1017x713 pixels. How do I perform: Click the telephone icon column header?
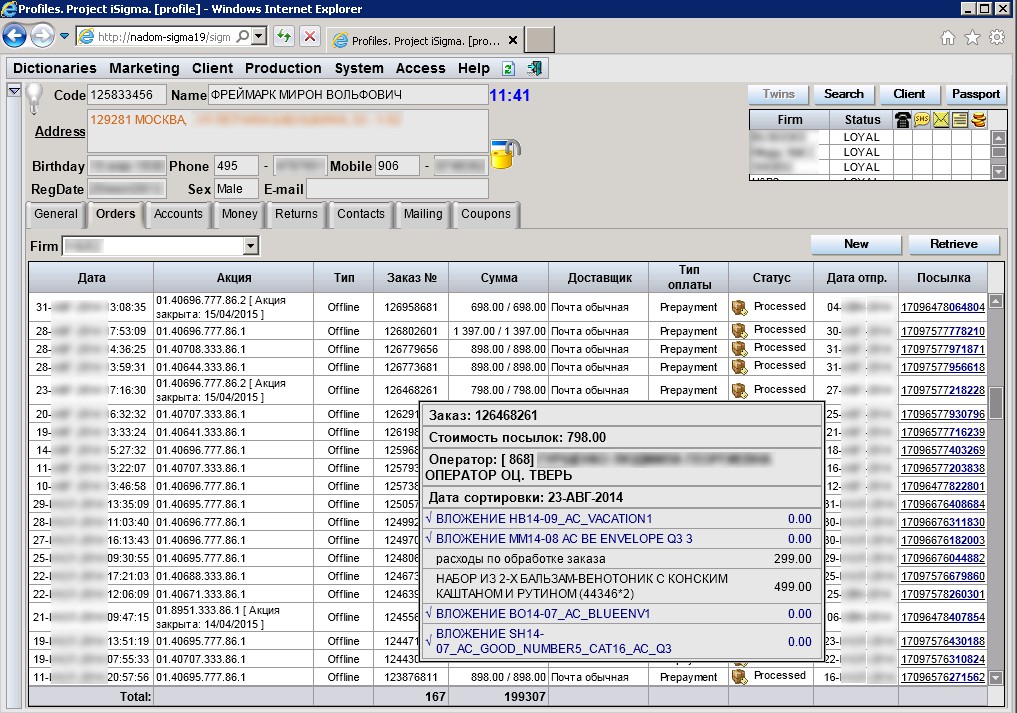902,120
